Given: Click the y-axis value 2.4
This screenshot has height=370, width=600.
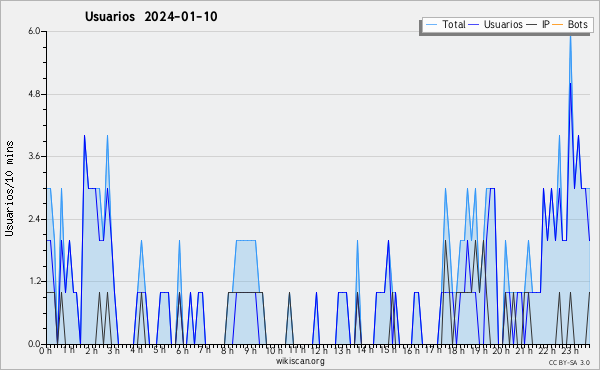Looking at the screenshot, I should (x=34, y=219).
